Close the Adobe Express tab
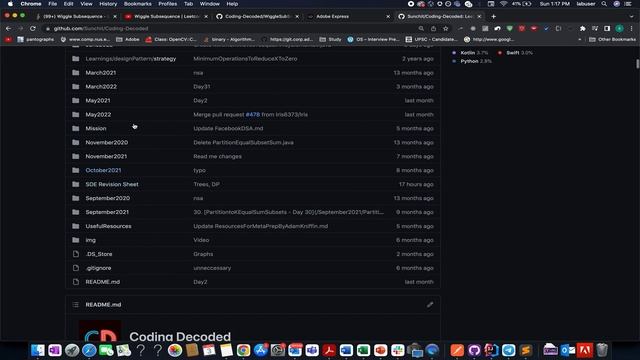640x360 pixels. pos(388,16)
